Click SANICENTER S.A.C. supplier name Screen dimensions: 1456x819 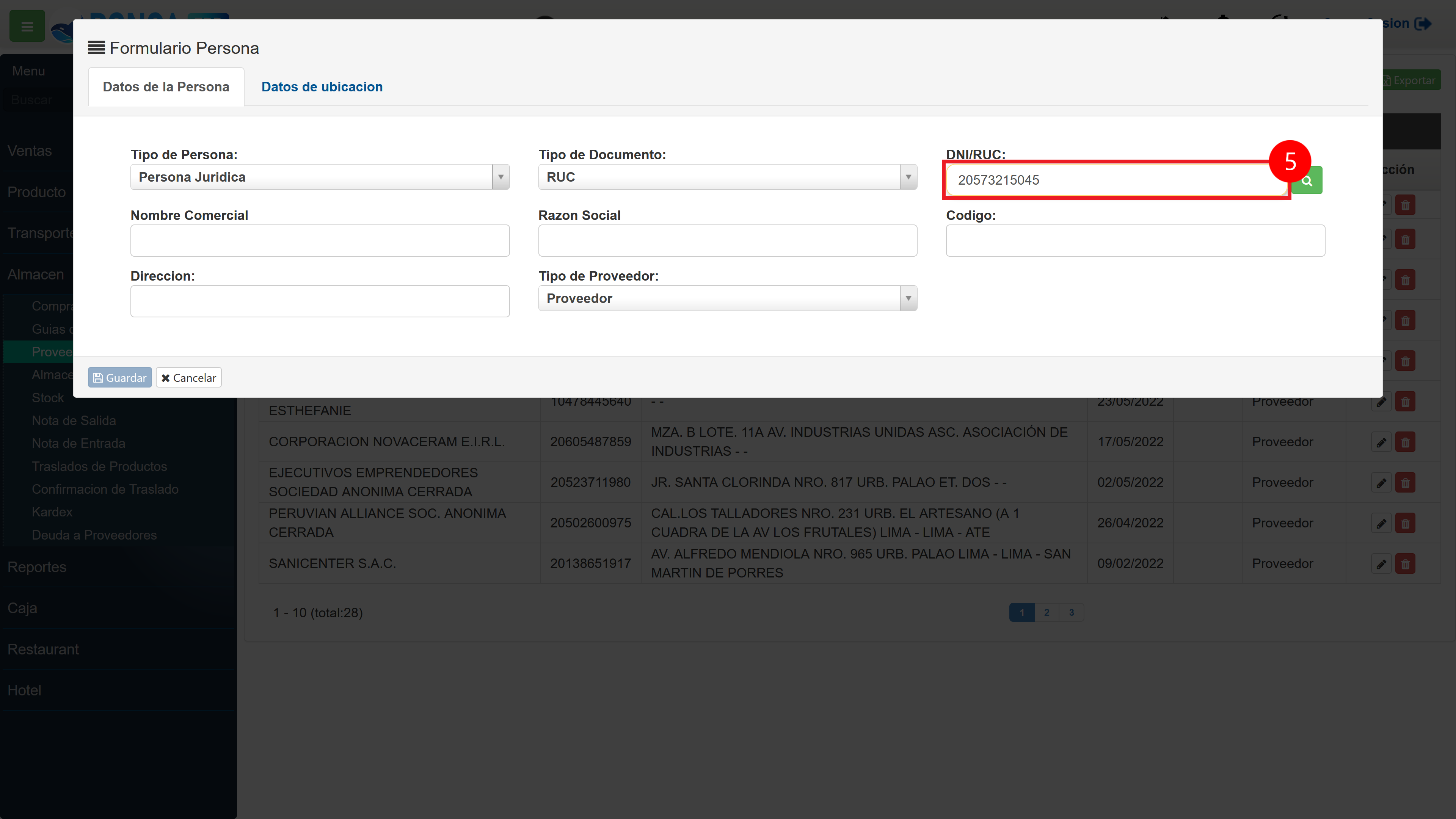click(x=333, y=563)
